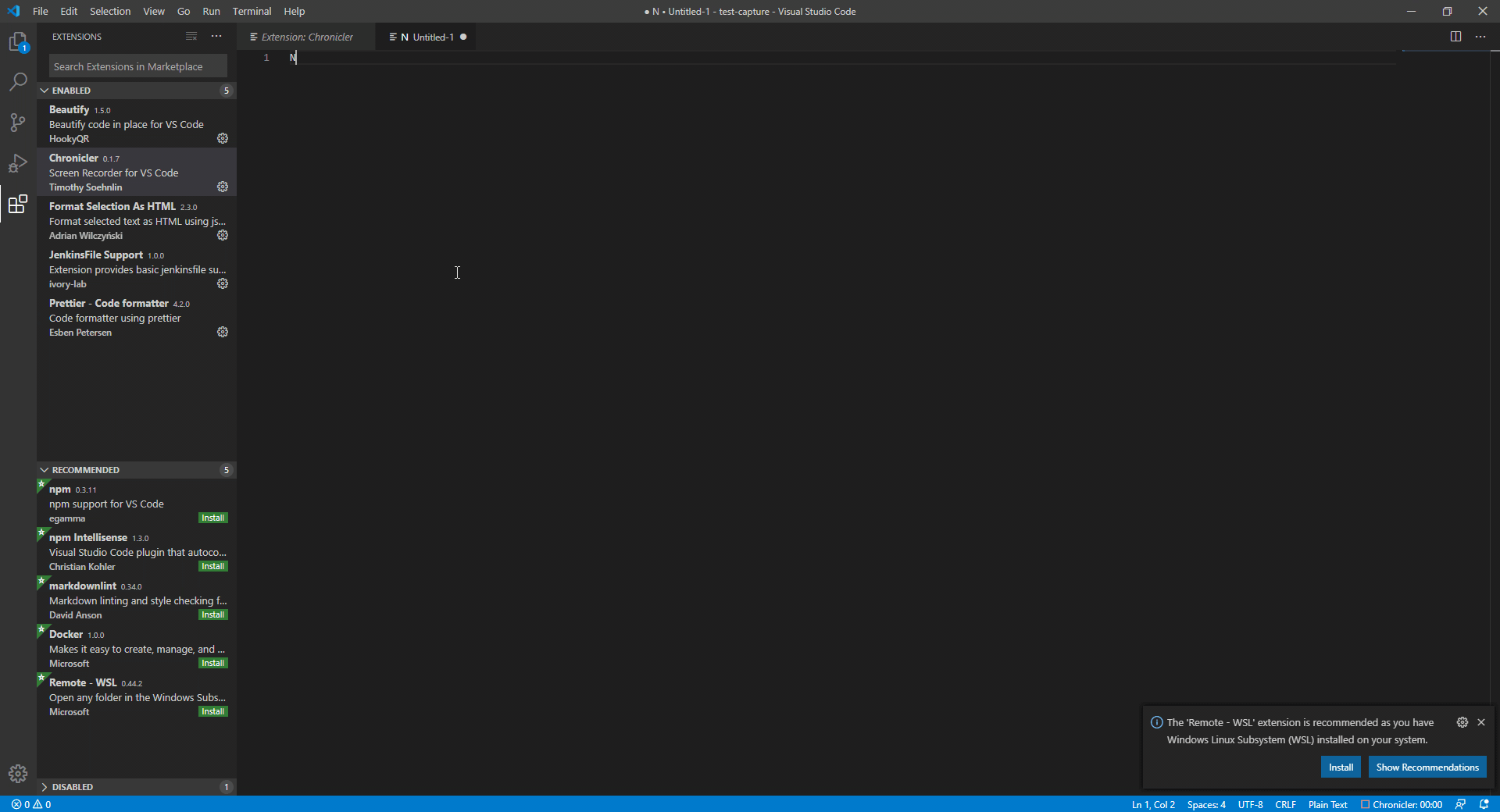This screenshot has height=812, width=1500.
Task: Select Prettier - Code formatter entry
Action: tap(137, 317)
